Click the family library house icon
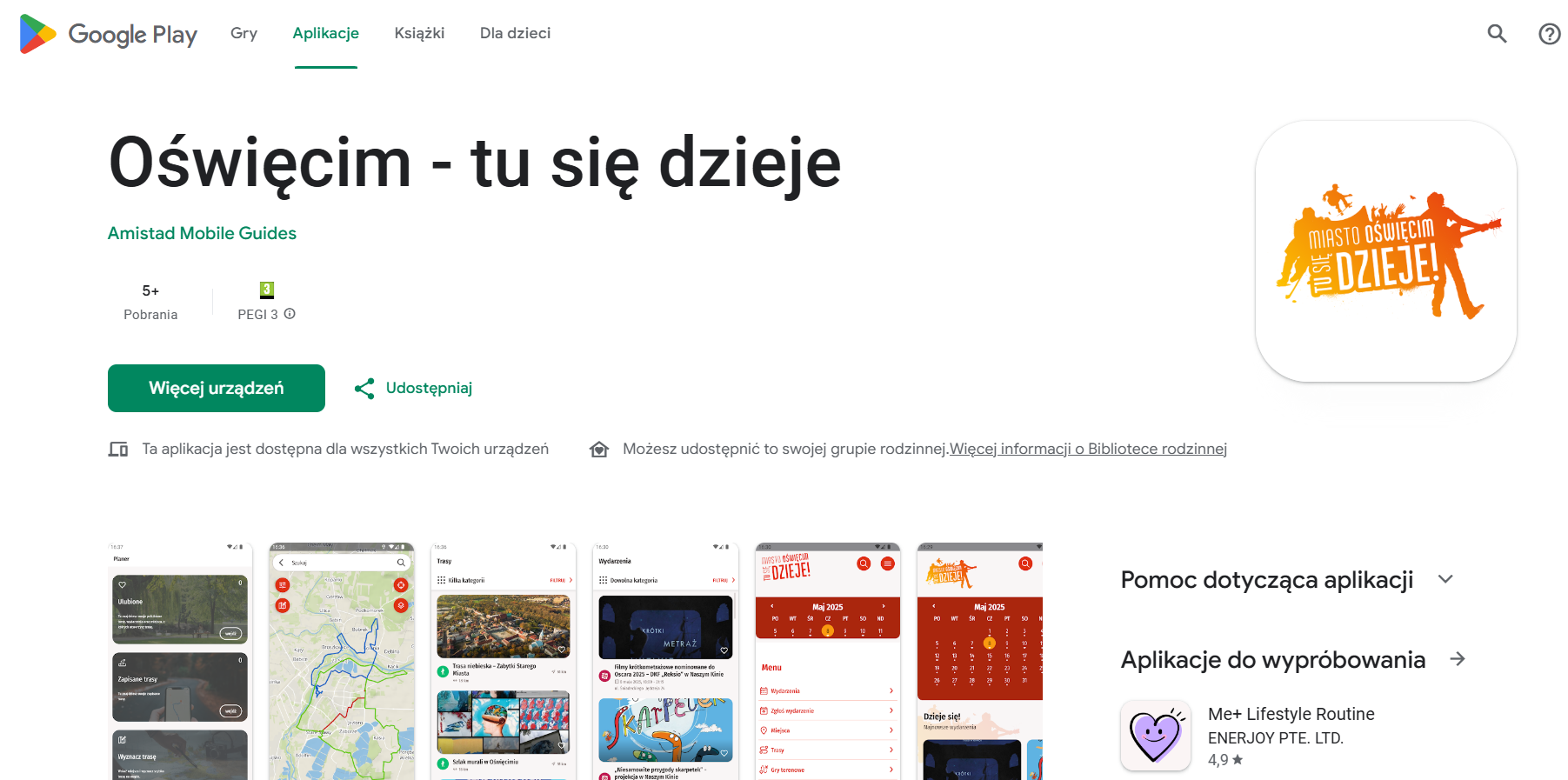This screenshot has width=1568, height=780. 599,450
